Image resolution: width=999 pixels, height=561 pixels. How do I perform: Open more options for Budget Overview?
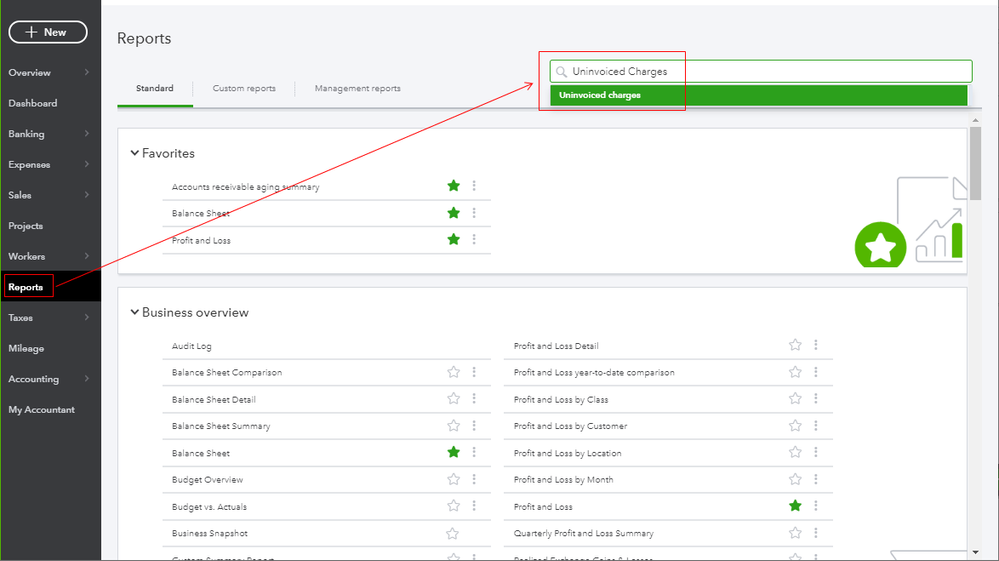point(474,479)
